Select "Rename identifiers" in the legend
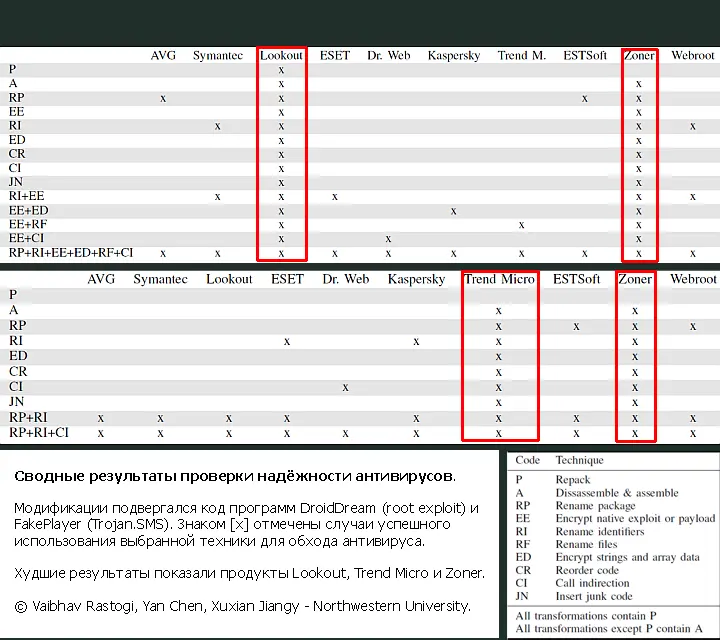 click(600, 531)
